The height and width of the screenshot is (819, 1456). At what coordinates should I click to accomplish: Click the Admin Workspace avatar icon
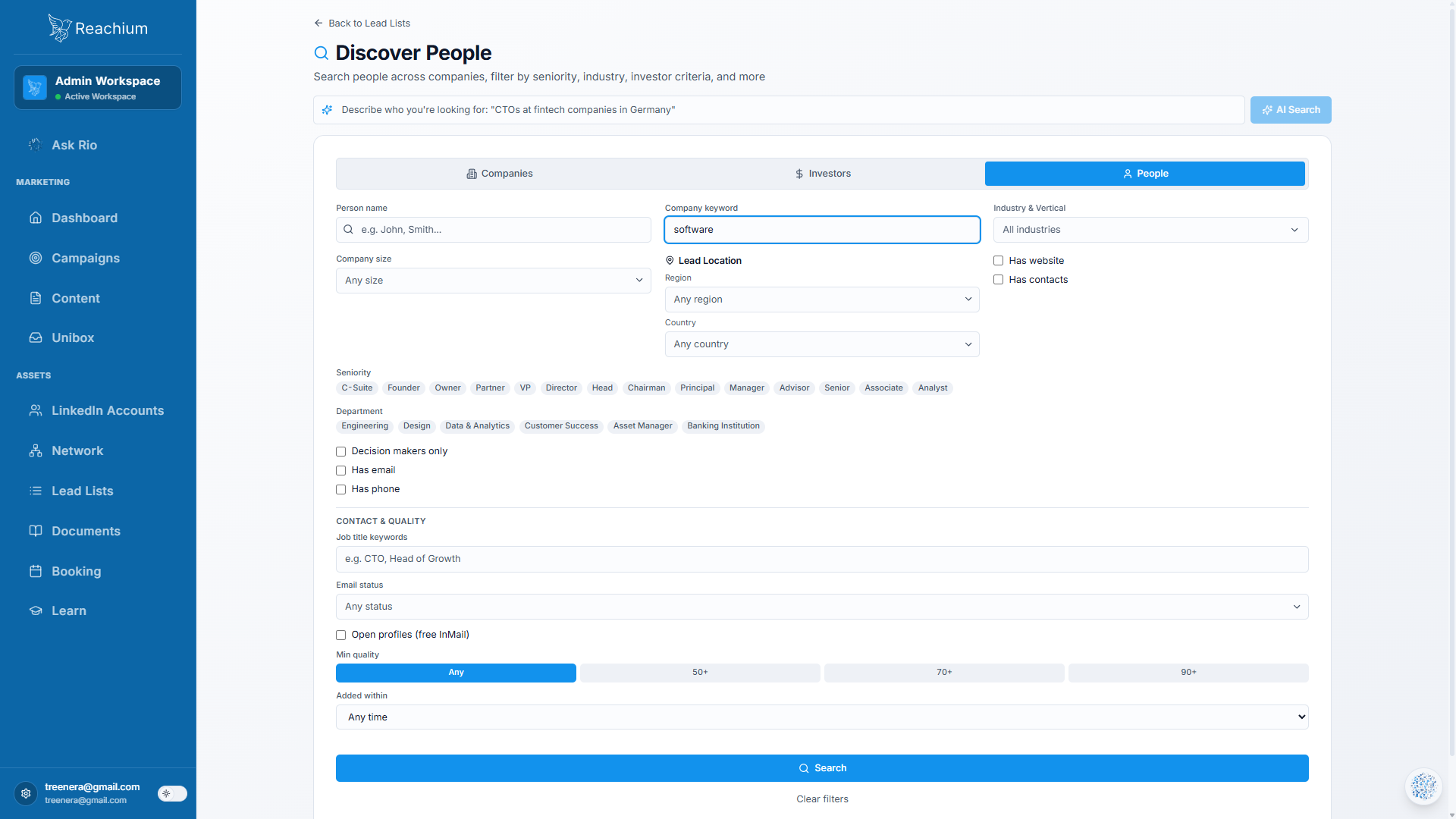tap(35, 87)
